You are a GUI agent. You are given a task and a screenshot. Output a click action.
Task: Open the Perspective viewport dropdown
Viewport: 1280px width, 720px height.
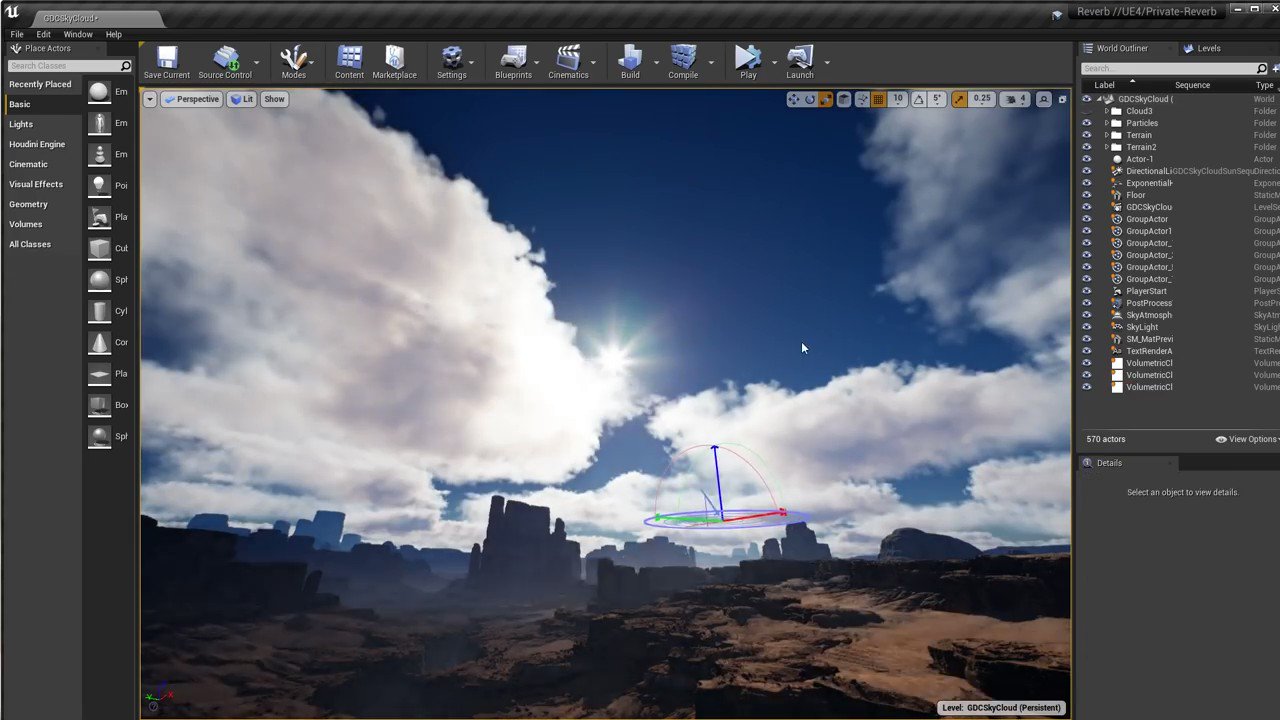[192, 99]
